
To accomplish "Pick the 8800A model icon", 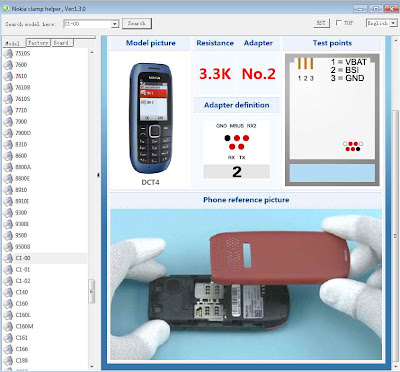I will pos(8,167).
